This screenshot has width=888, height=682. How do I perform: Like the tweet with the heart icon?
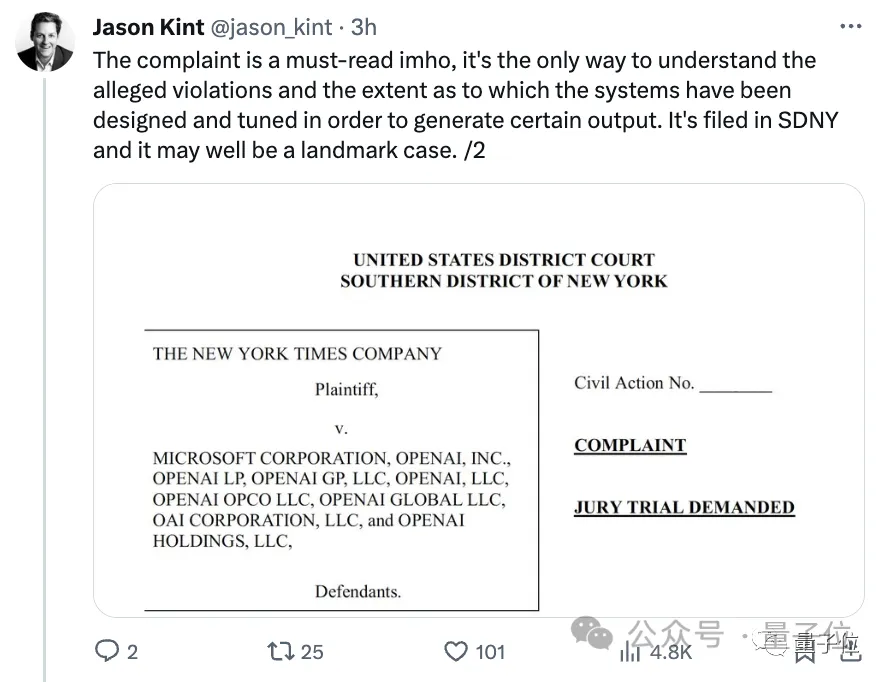point(456,651)
